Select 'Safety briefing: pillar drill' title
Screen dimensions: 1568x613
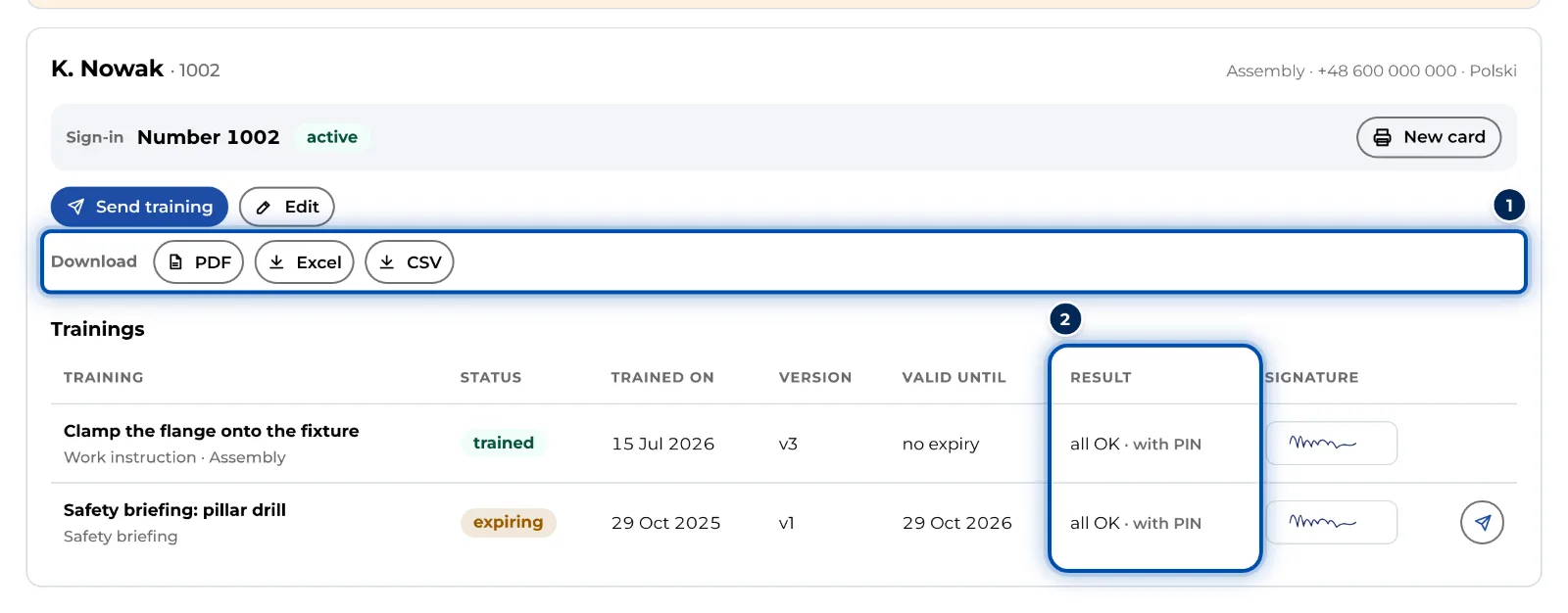pos(174,509)
